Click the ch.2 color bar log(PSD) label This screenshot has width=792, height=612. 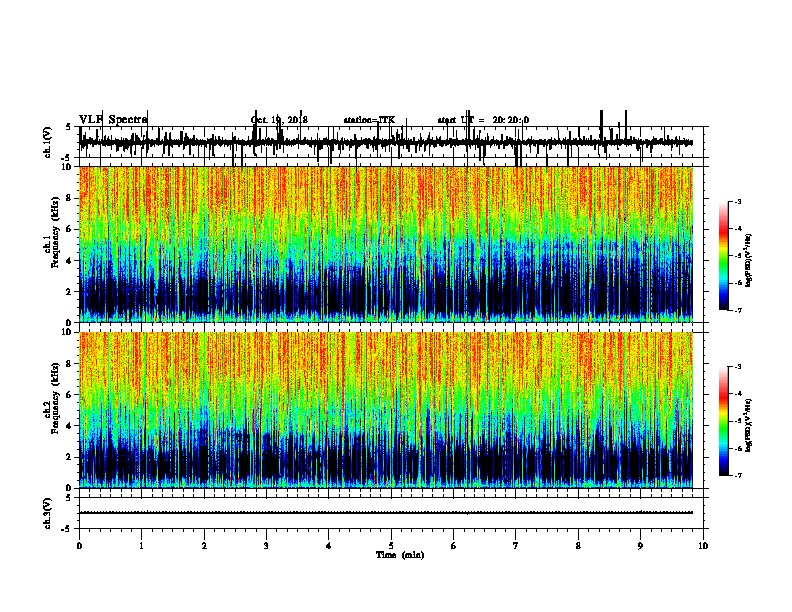[749, 425]
